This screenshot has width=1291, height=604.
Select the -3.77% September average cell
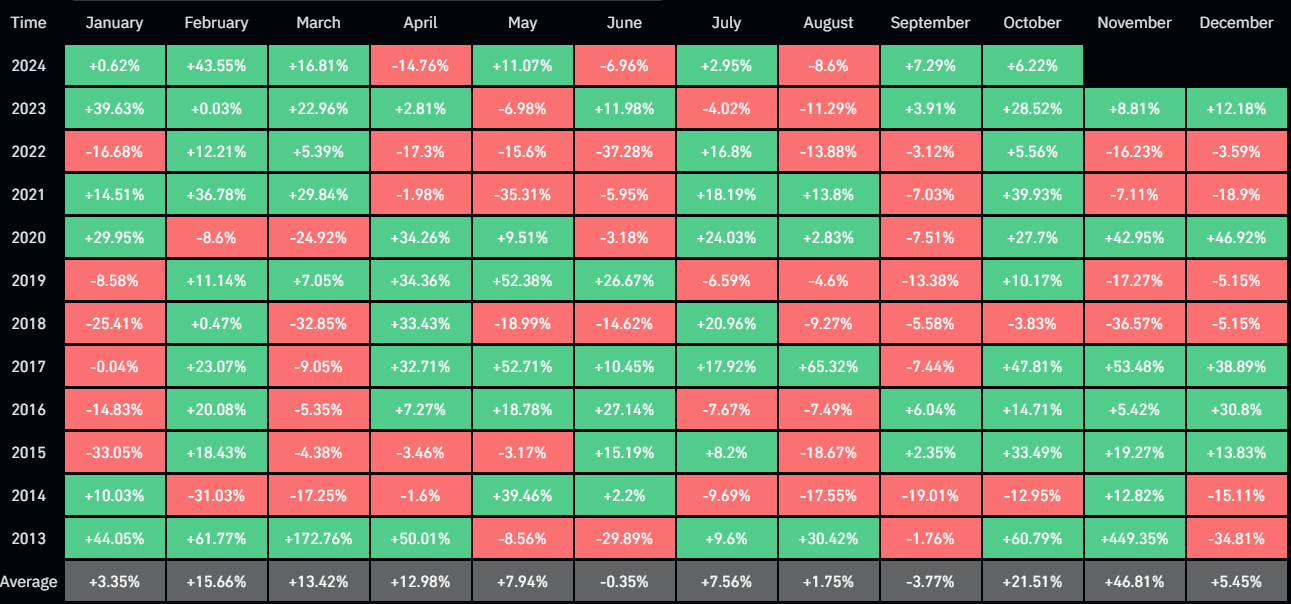point(930,581)
